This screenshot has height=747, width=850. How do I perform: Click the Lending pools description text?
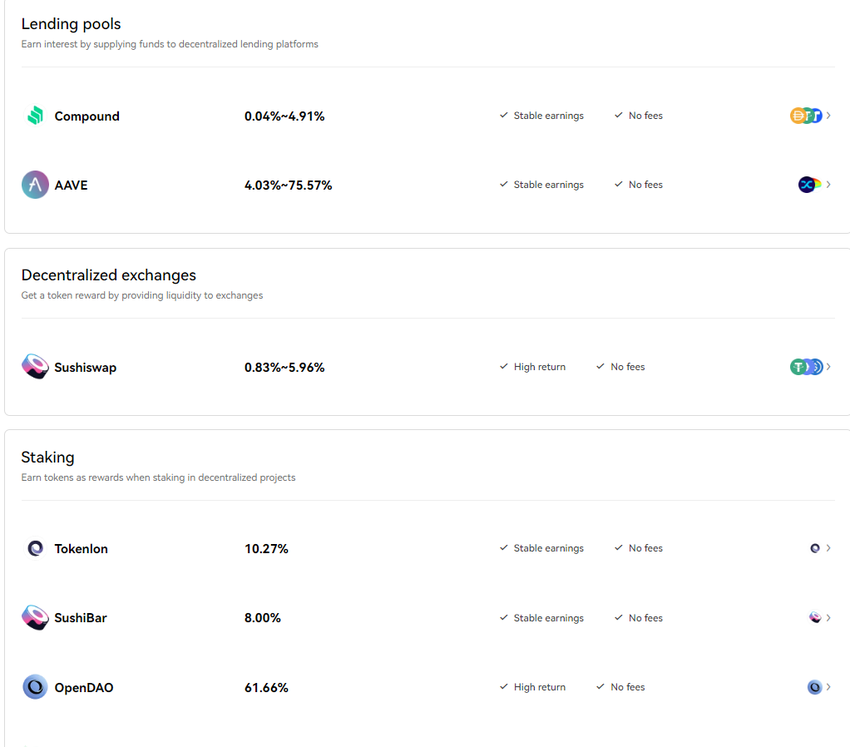coord(170,44)
